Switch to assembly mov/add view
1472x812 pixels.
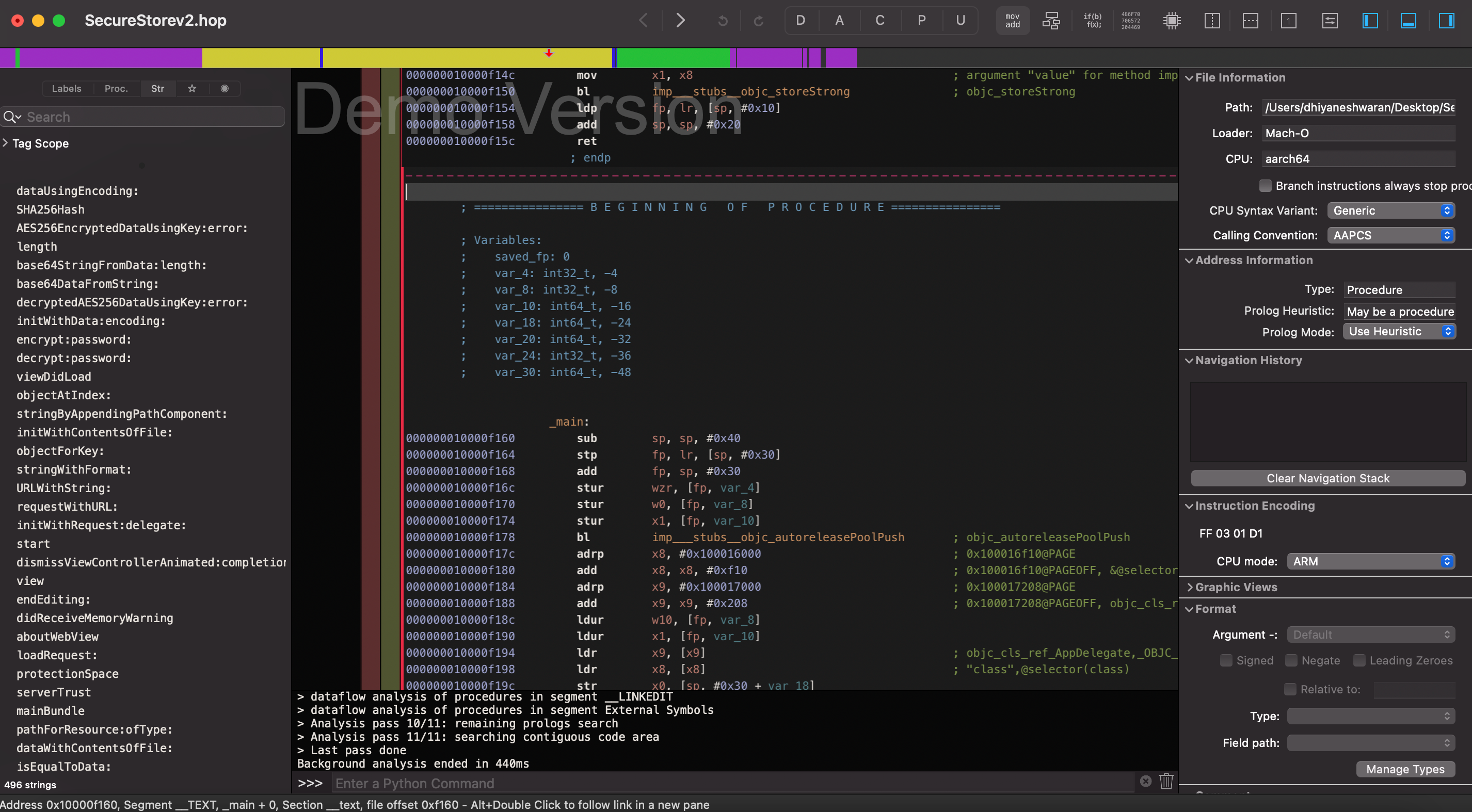1013,21
